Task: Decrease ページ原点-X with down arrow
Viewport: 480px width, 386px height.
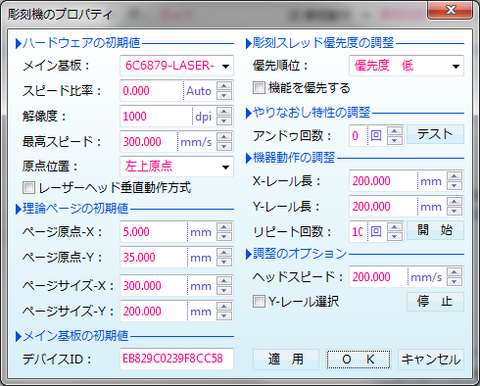Action: [224, 236]
